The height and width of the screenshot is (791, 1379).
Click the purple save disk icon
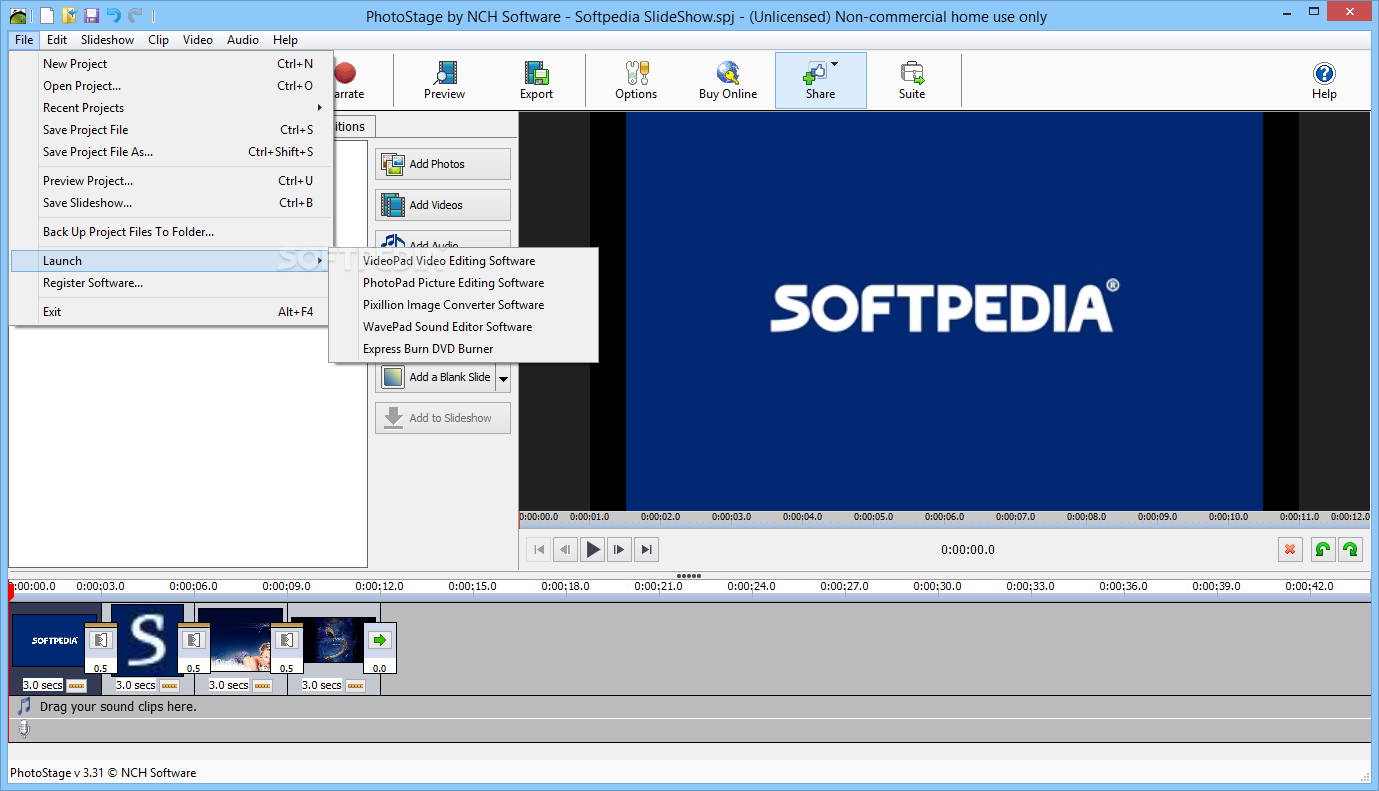91,15
